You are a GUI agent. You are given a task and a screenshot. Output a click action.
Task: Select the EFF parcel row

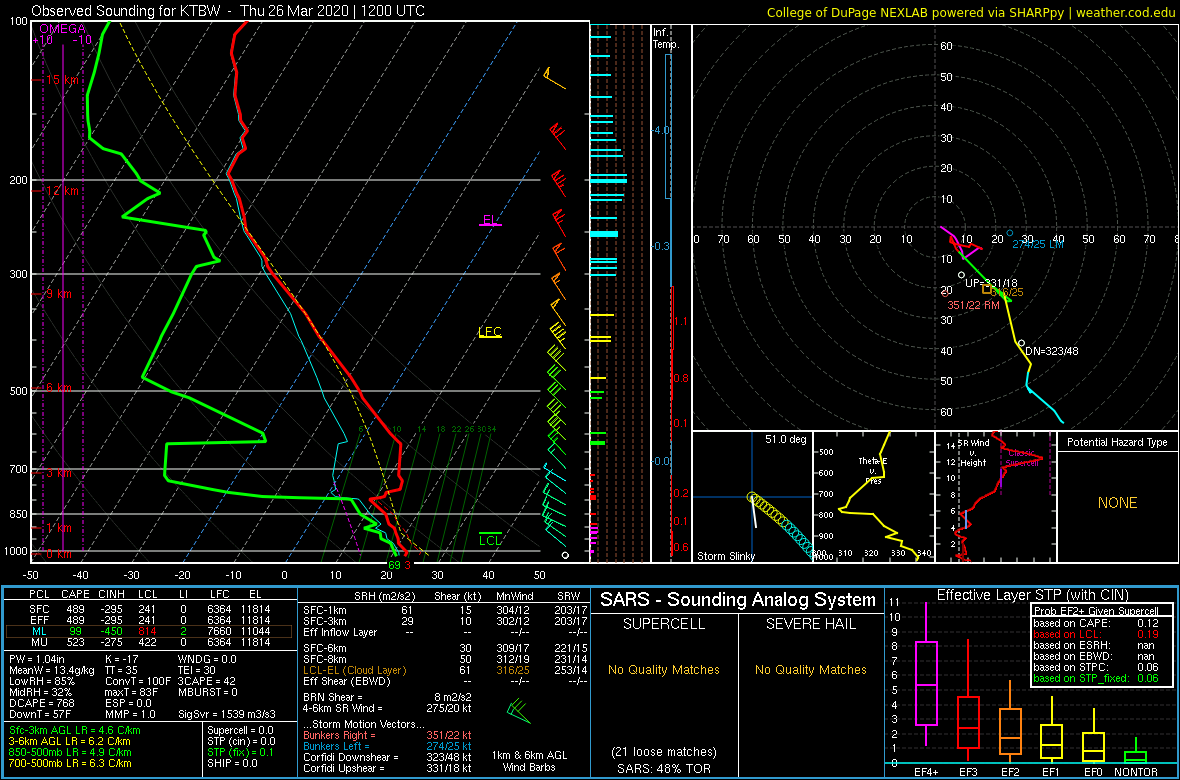(149, 621)
